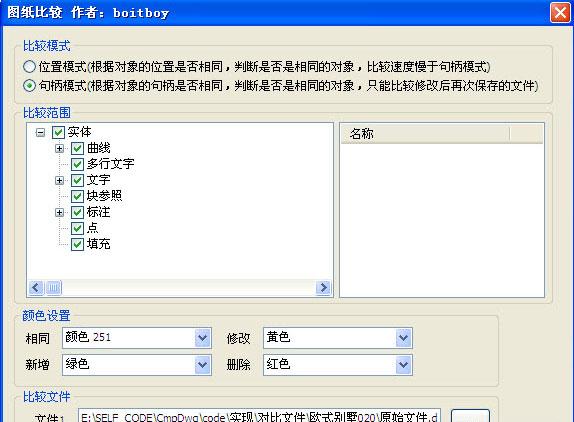
Task: Select the 曲线 tree label
Action: tap(98, 148)
